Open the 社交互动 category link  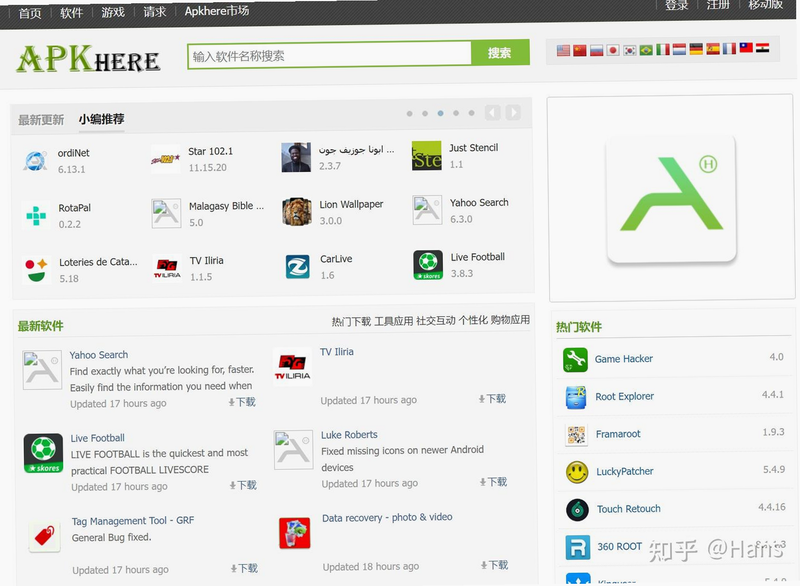[436, 320]
